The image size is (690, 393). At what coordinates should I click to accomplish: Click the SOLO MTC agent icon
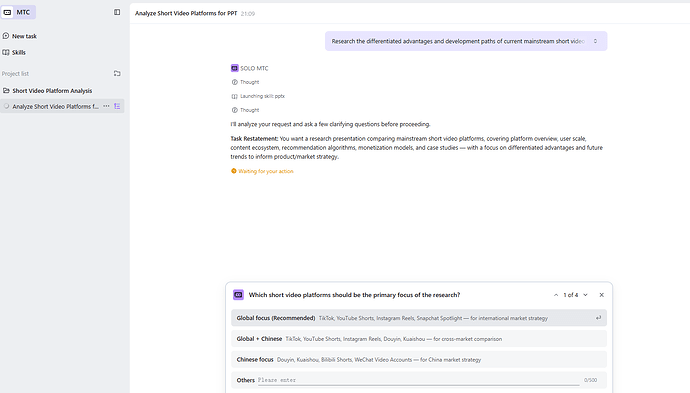click(235, 68)
